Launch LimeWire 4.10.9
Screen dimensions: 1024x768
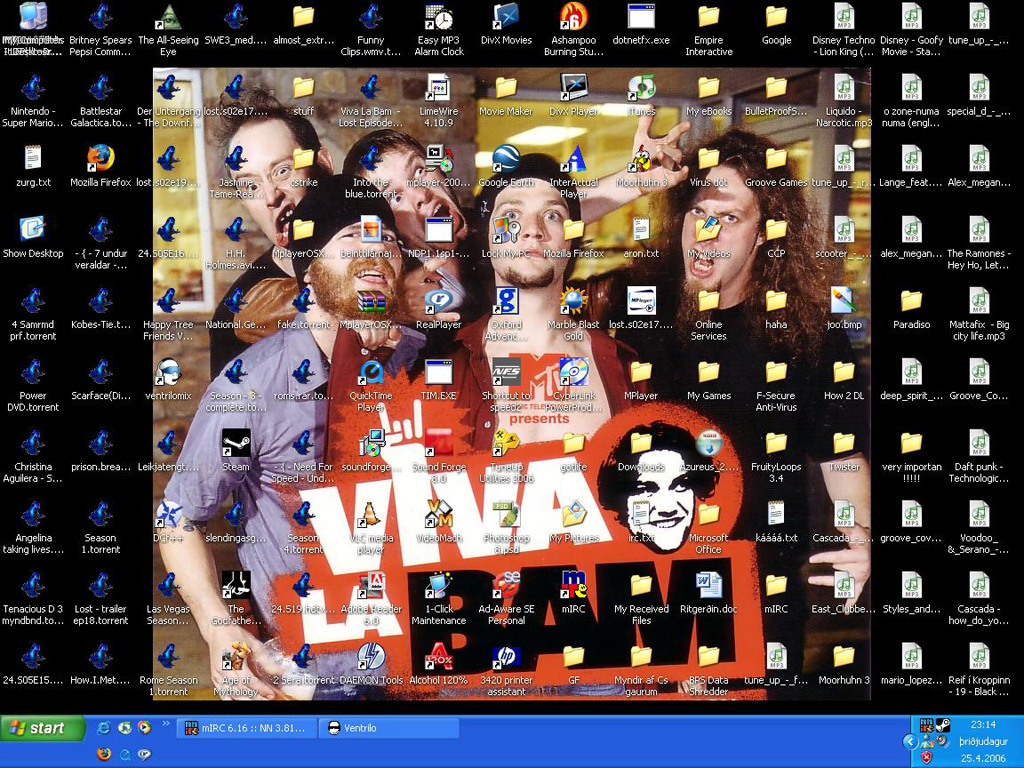439,101
